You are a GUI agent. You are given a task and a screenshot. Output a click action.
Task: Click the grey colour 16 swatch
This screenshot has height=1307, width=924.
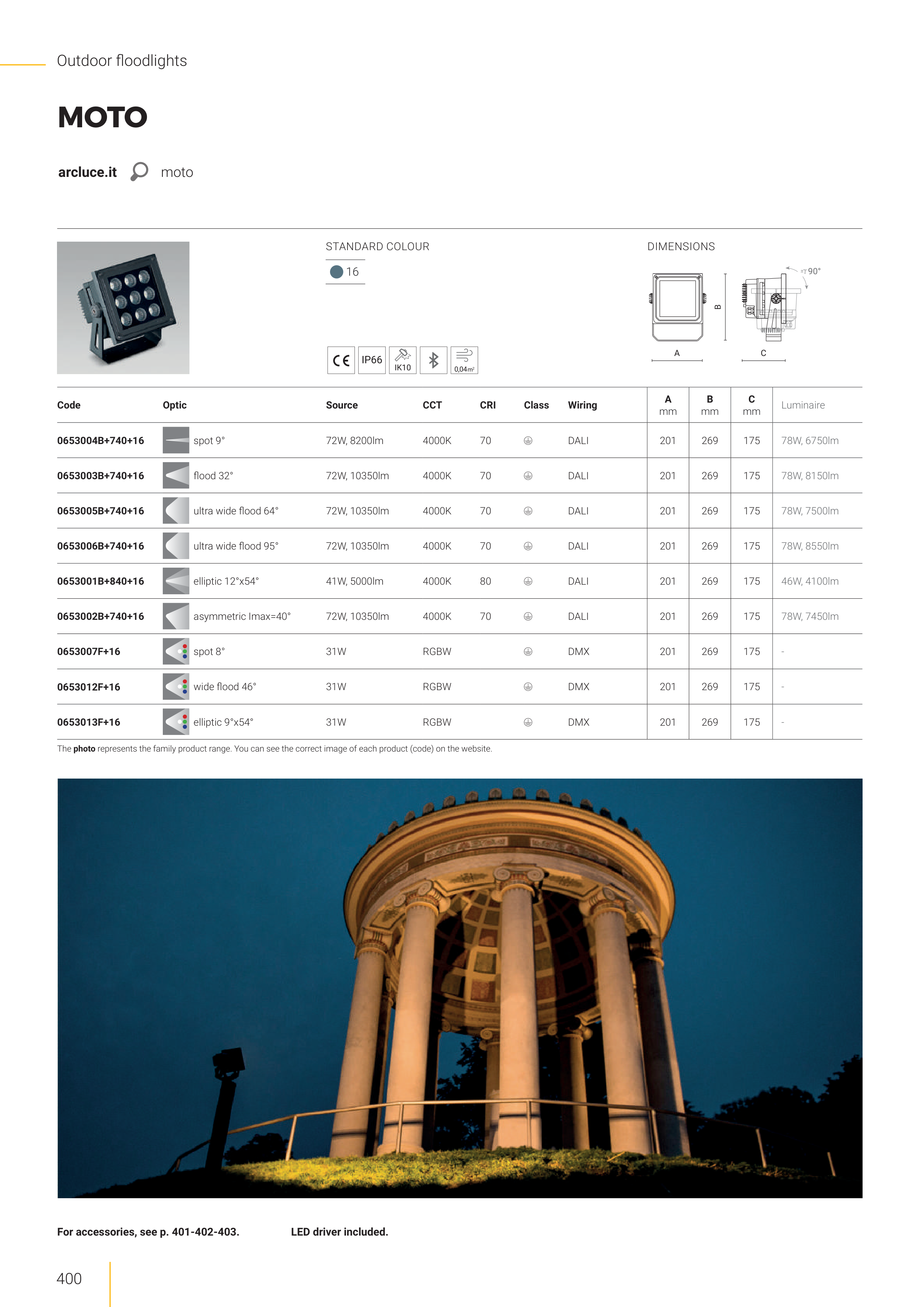tap(336, 272)
